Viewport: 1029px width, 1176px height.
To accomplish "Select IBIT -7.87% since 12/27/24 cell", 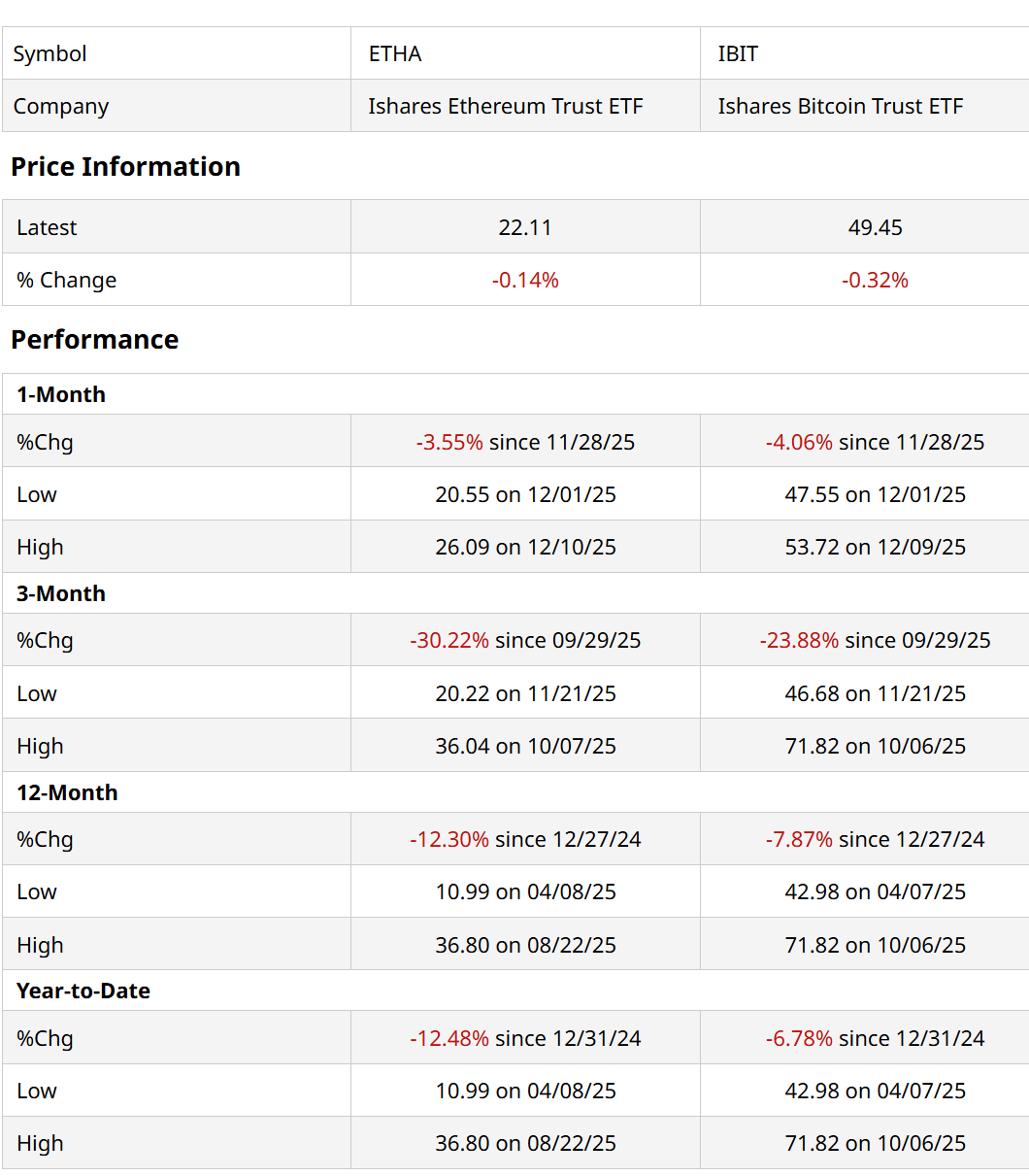I will (875, 839).
